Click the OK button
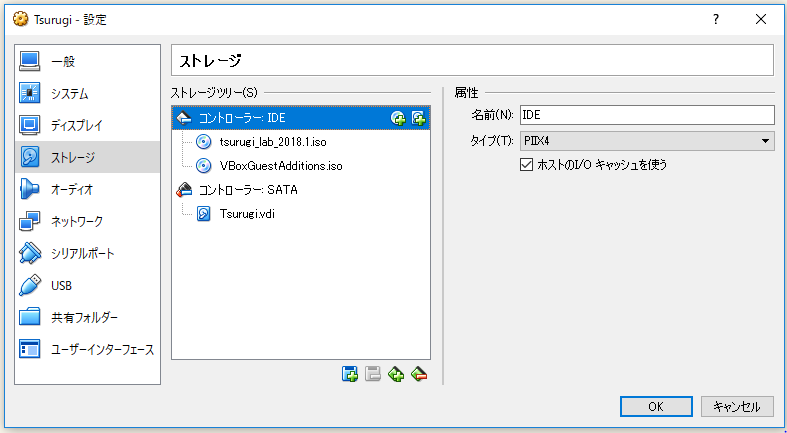787x433 pixels. coord(656,406)
